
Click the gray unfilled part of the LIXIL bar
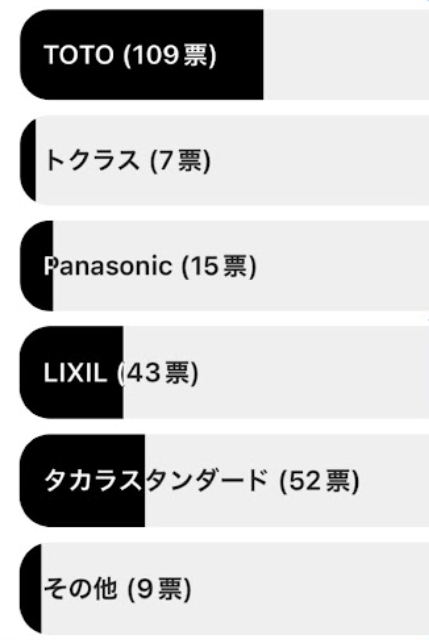click(276, 372)
